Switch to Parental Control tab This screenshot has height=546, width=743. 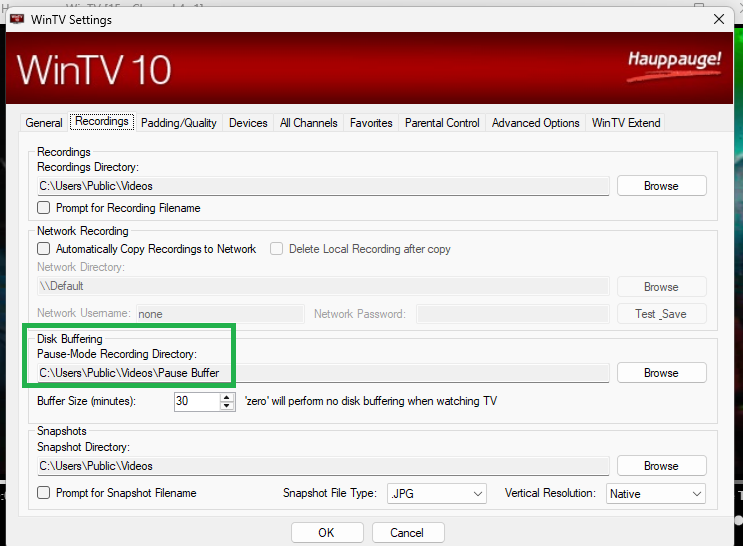click(x=442, y=123)
